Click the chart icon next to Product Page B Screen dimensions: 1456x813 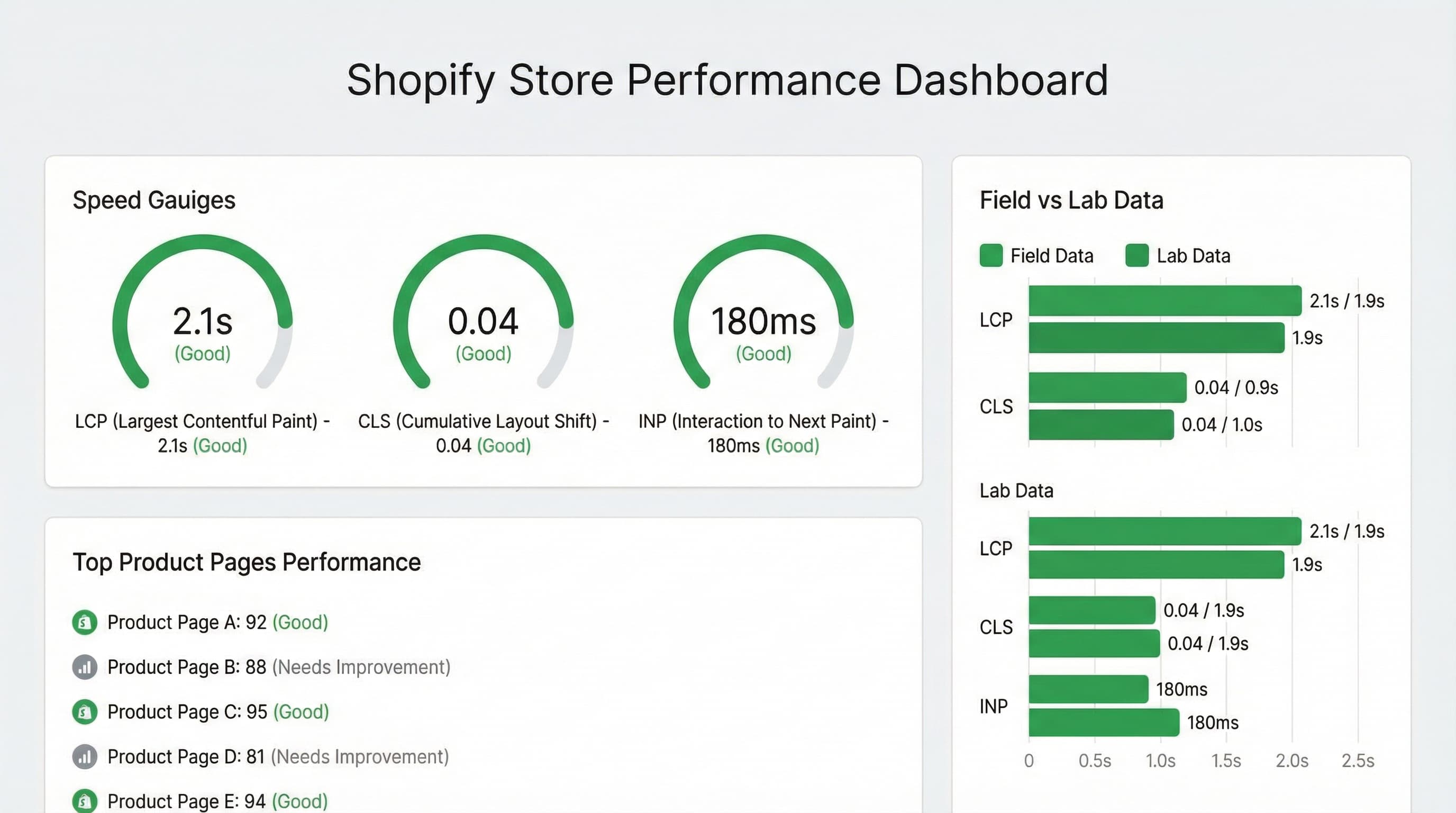tap(85, 667)
